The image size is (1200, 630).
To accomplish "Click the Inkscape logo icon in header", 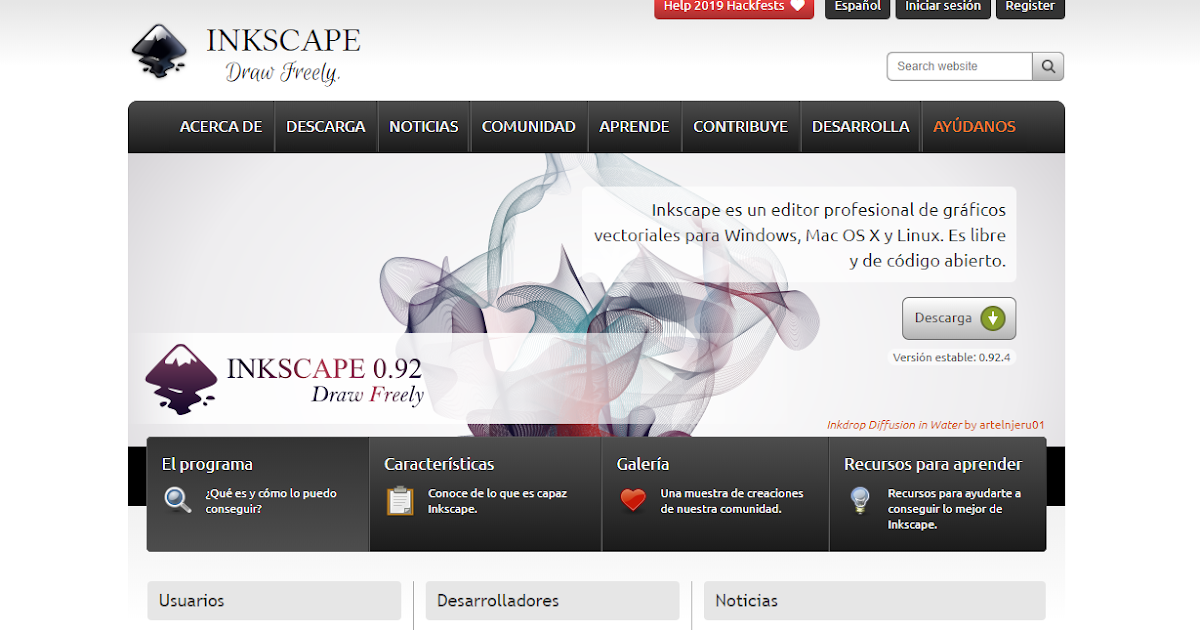I will 160,50.
